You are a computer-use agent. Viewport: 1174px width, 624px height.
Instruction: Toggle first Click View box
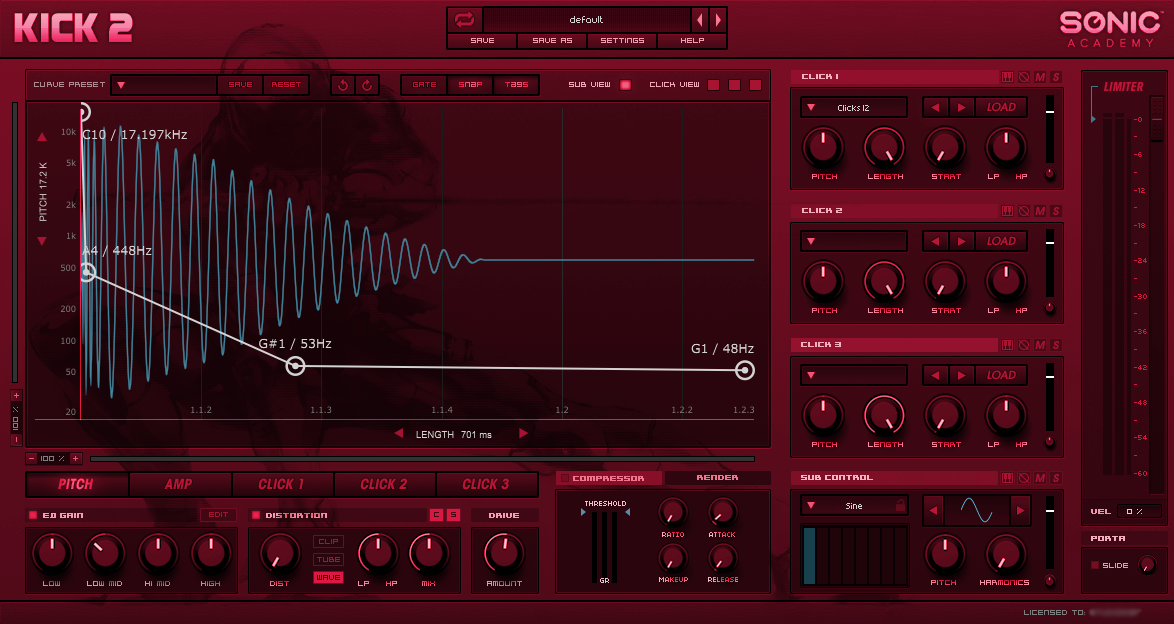tap(714, 85)
